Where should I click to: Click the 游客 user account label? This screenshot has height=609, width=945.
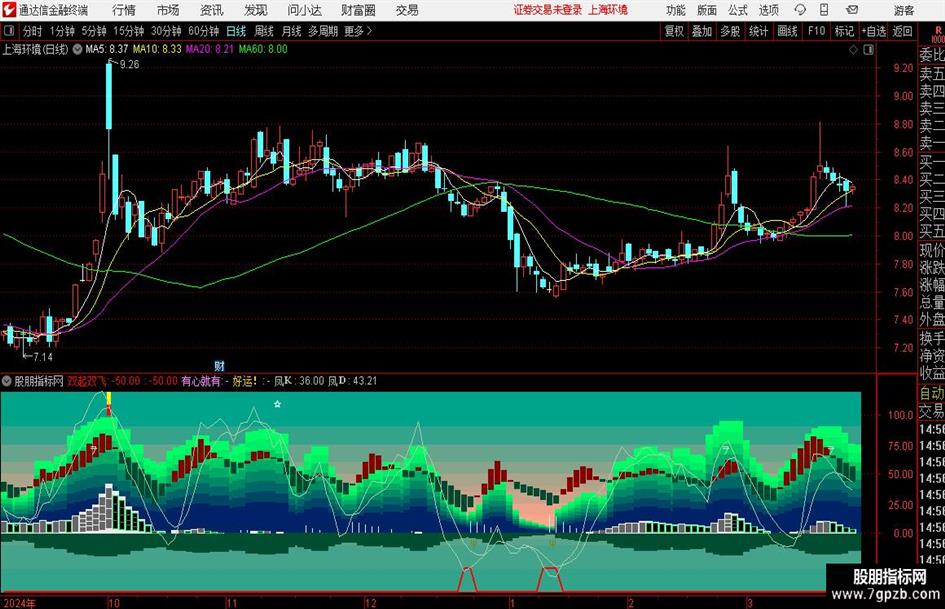pyautogui.click(x=904, y=10)
